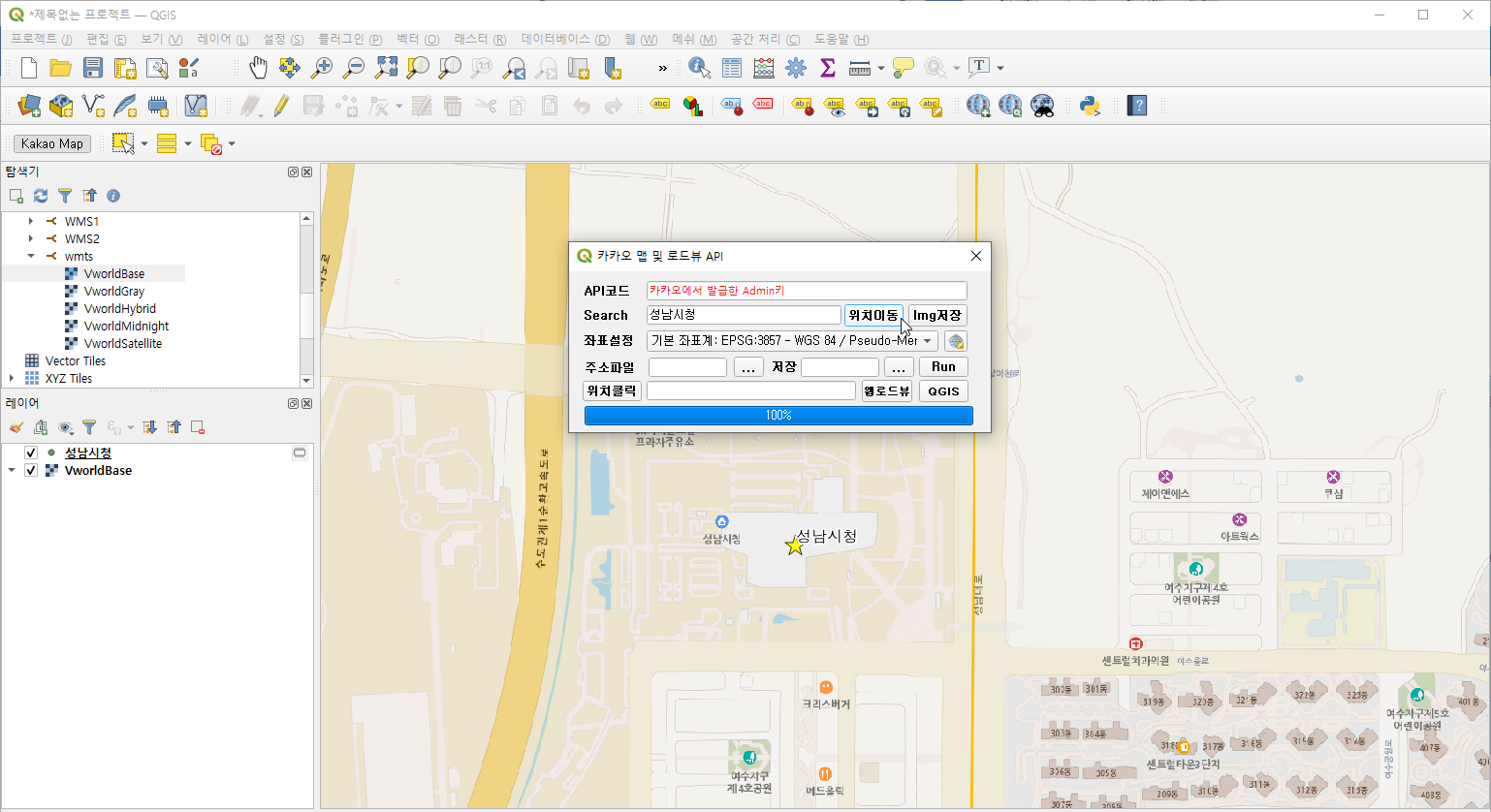
Task: Open Layer Styling brush icon in Layers panel
Action: 16,427
